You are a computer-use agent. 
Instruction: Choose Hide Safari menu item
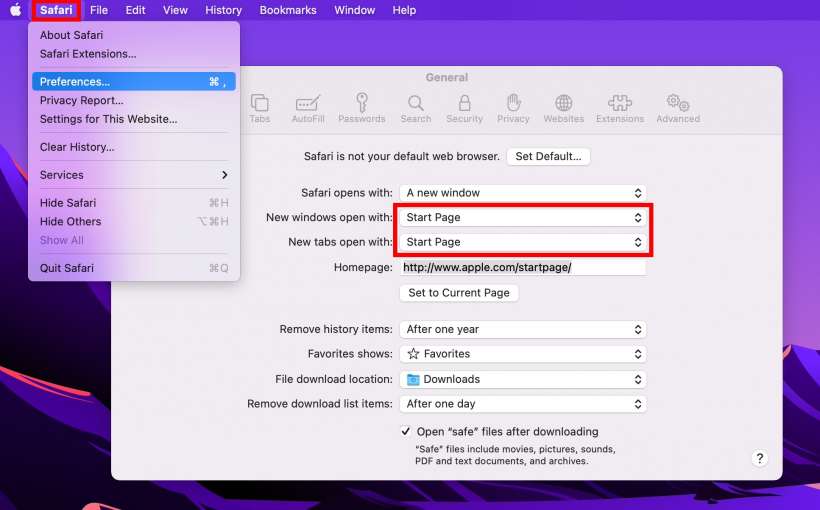134,203
